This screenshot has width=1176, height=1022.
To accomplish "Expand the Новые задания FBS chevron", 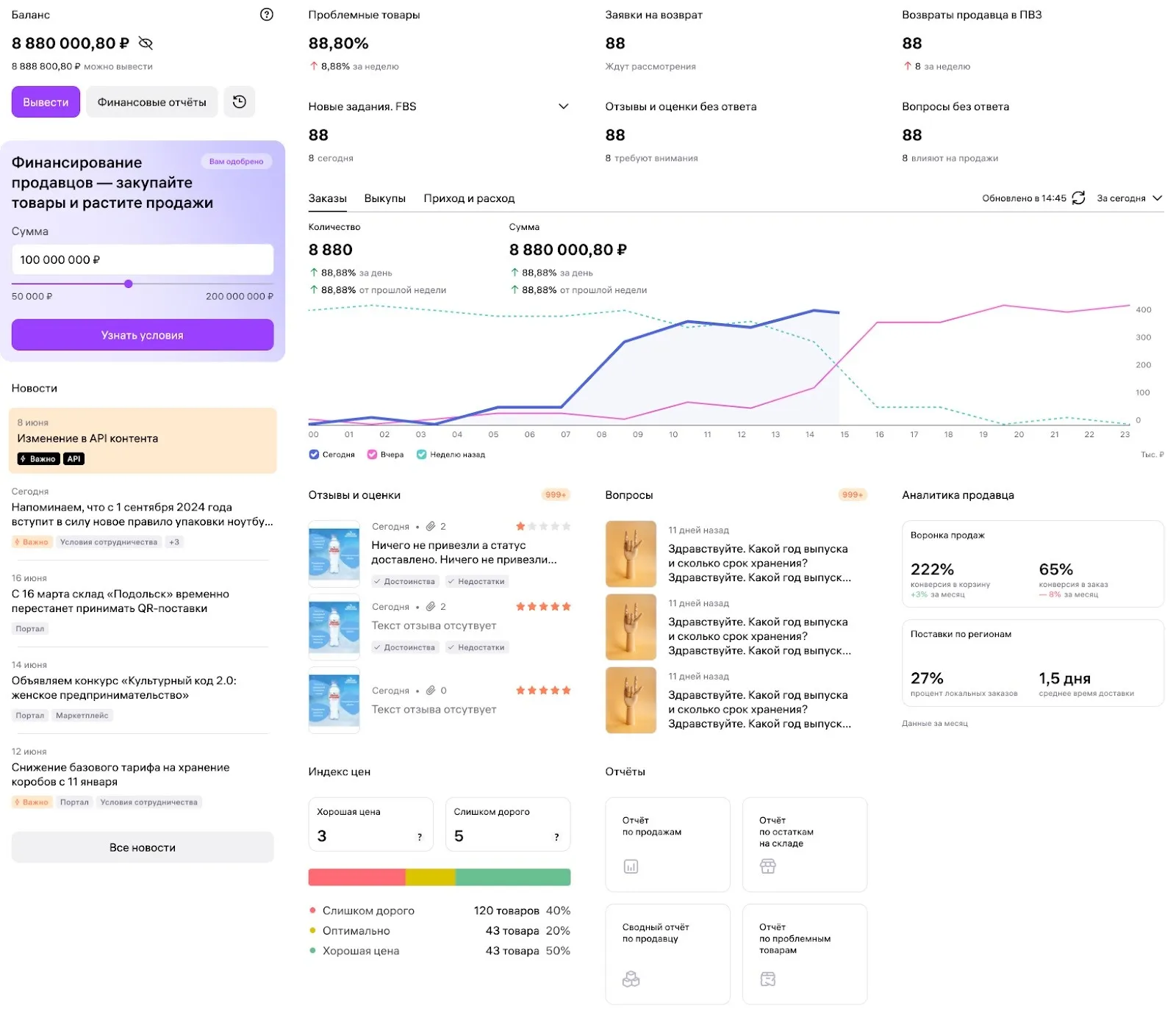I will (564, 107).
